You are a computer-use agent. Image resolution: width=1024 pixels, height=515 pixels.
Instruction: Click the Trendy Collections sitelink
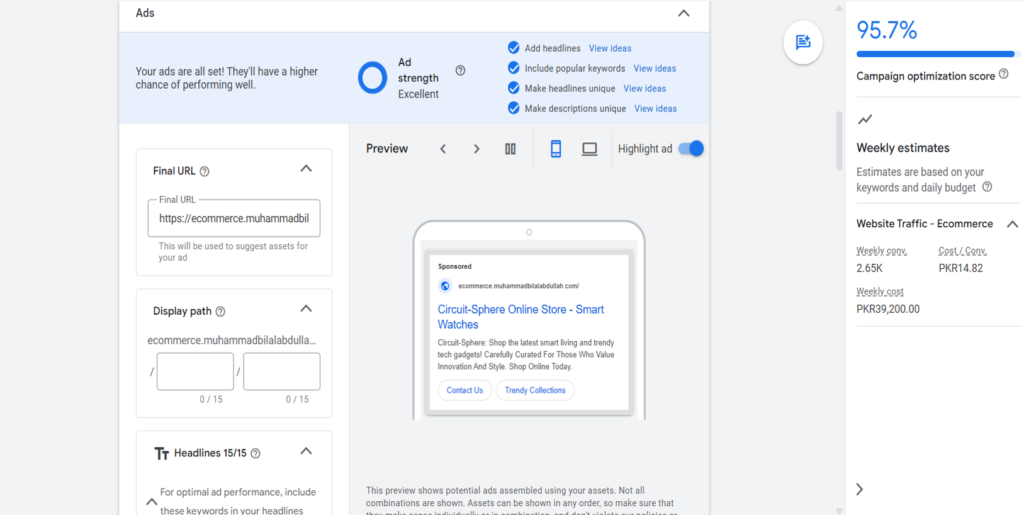(x=535, y=390)
